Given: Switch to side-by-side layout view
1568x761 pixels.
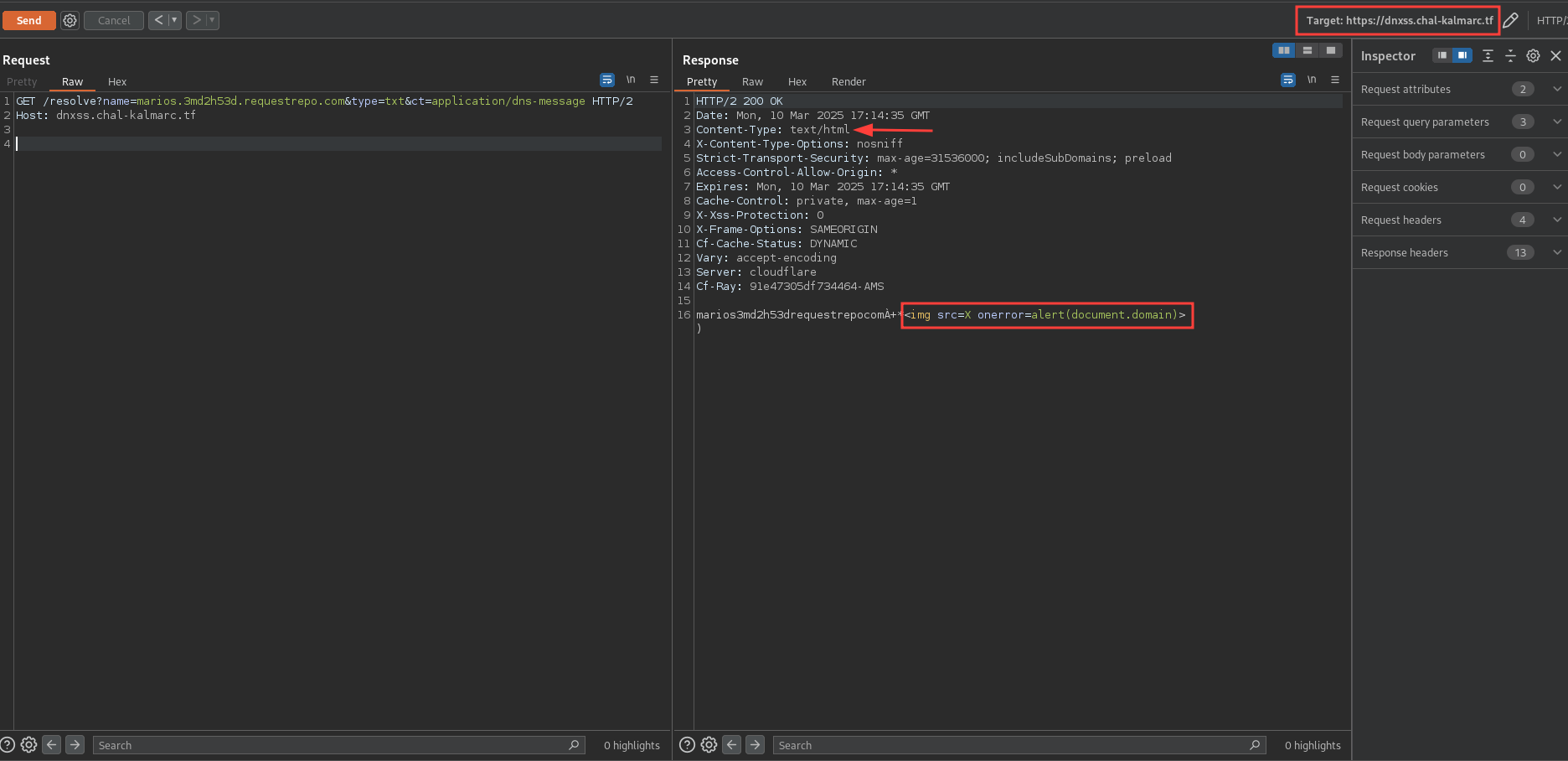Looking at the screenshot, I should [1283, 50].
